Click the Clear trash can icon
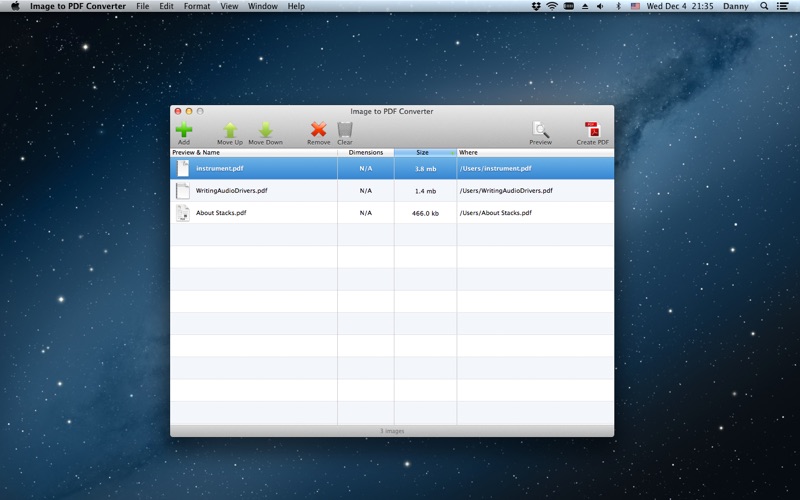 345,130
